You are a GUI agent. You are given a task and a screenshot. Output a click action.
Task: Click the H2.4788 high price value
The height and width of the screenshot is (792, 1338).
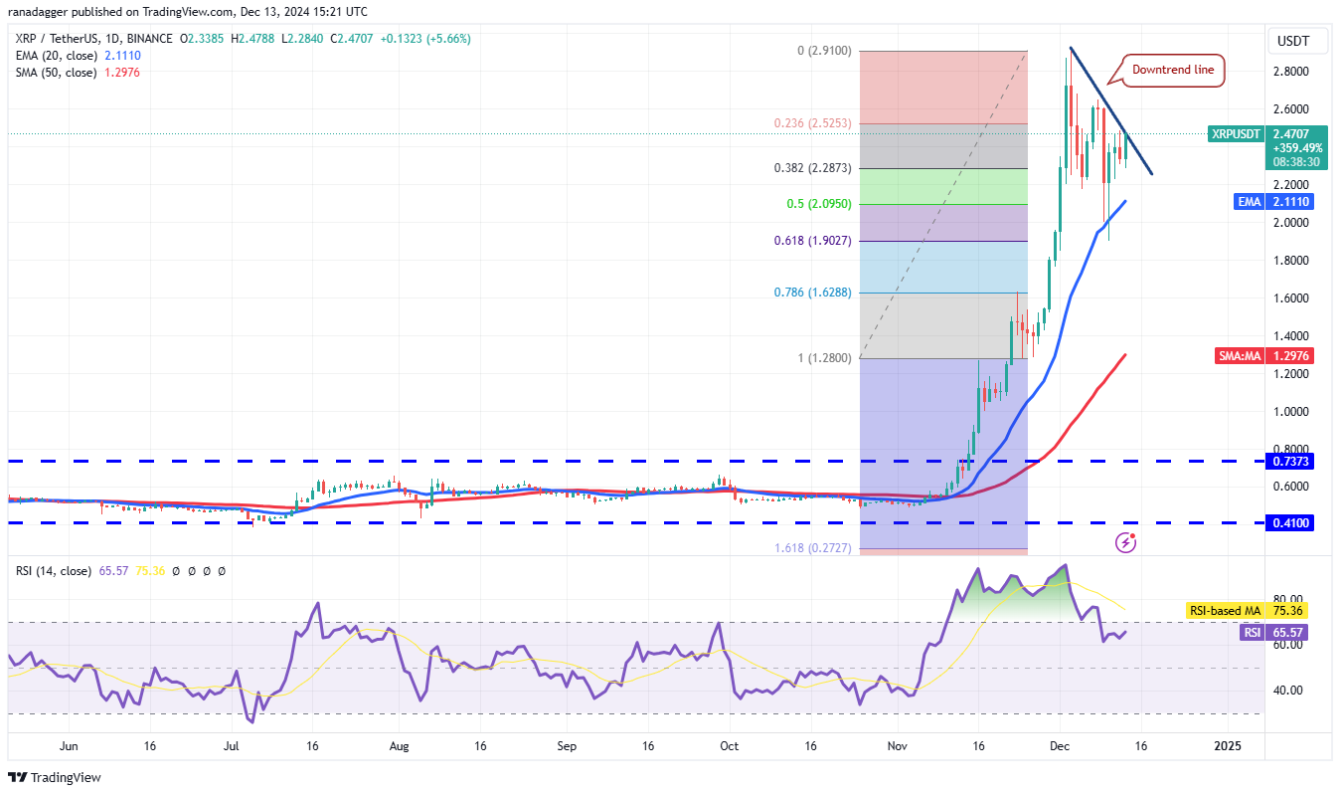(x=255, y=39)
